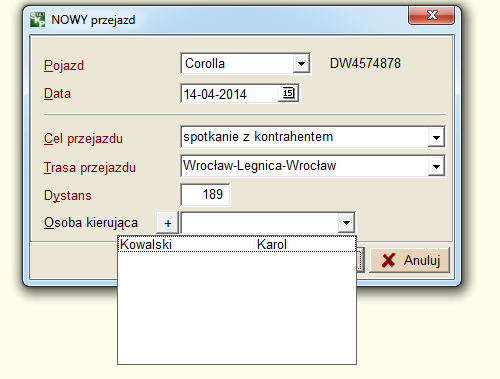Select Kowalski Karol from the driver list

tap(237, 244)
